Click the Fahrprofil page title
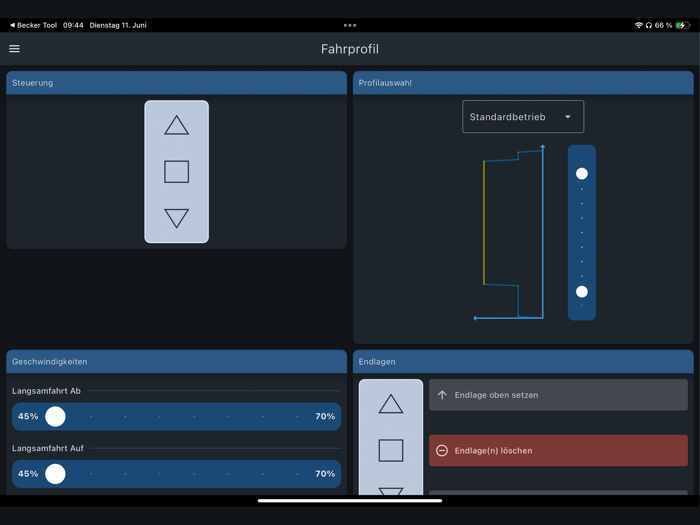Image resolution: width=700 pixels, height=525 pixels. click(x=350, y=49)
